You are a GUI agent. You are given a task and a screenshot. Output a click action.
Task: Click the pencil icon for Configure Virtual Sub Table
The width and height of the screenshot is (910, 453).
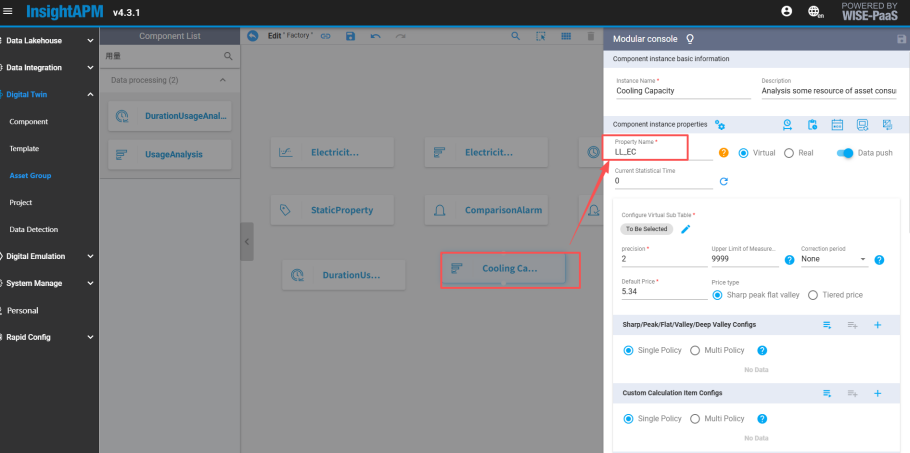pos(686,229)
